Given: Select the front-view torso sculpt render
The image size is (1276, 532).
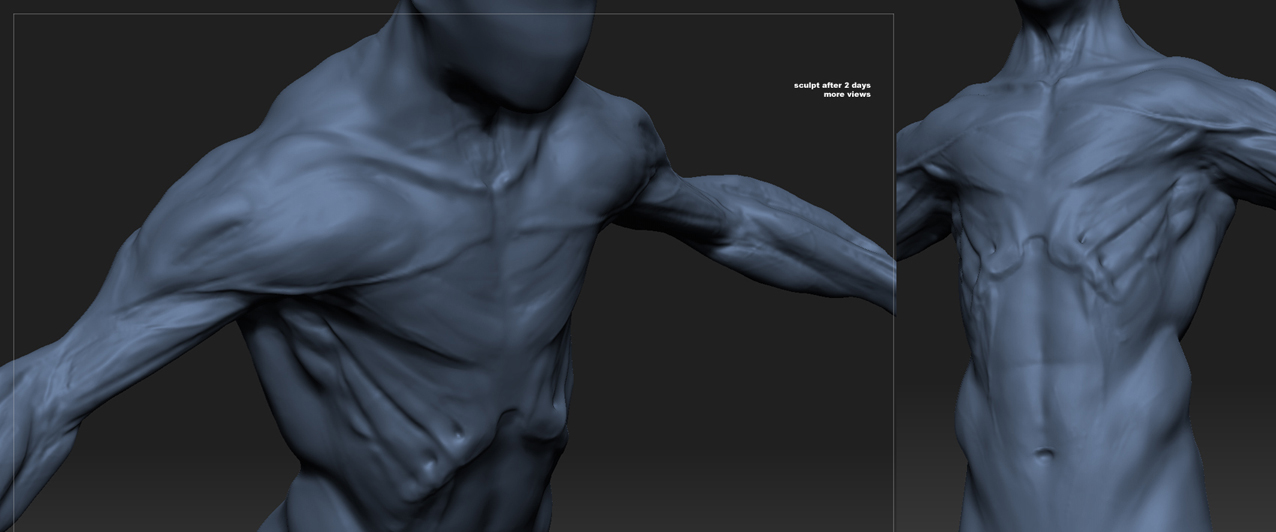Looking at the screenshot, I should click(x=1086, y=266).
